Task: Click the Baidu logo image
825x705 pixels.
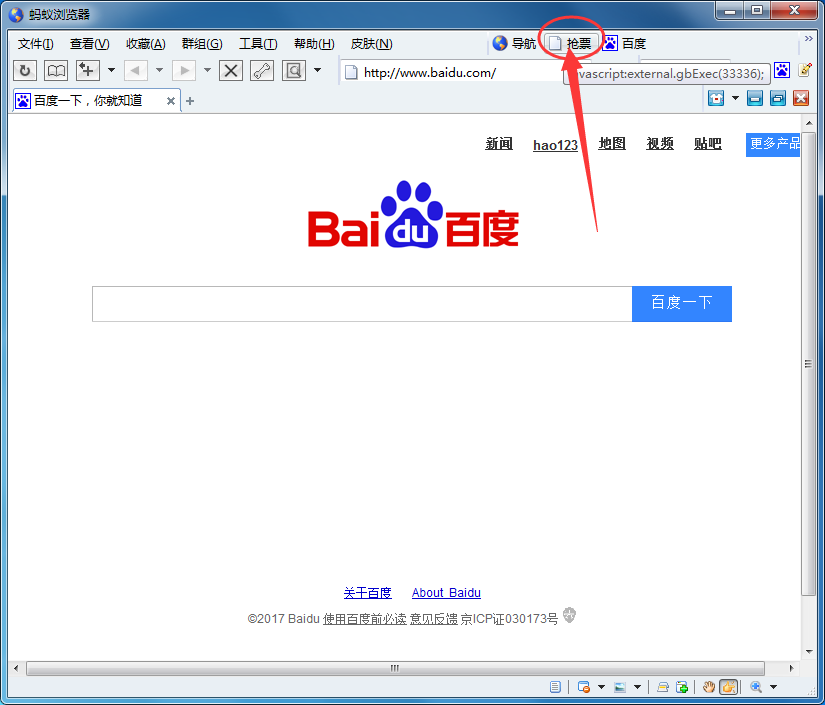Action: tap(413, 214)
